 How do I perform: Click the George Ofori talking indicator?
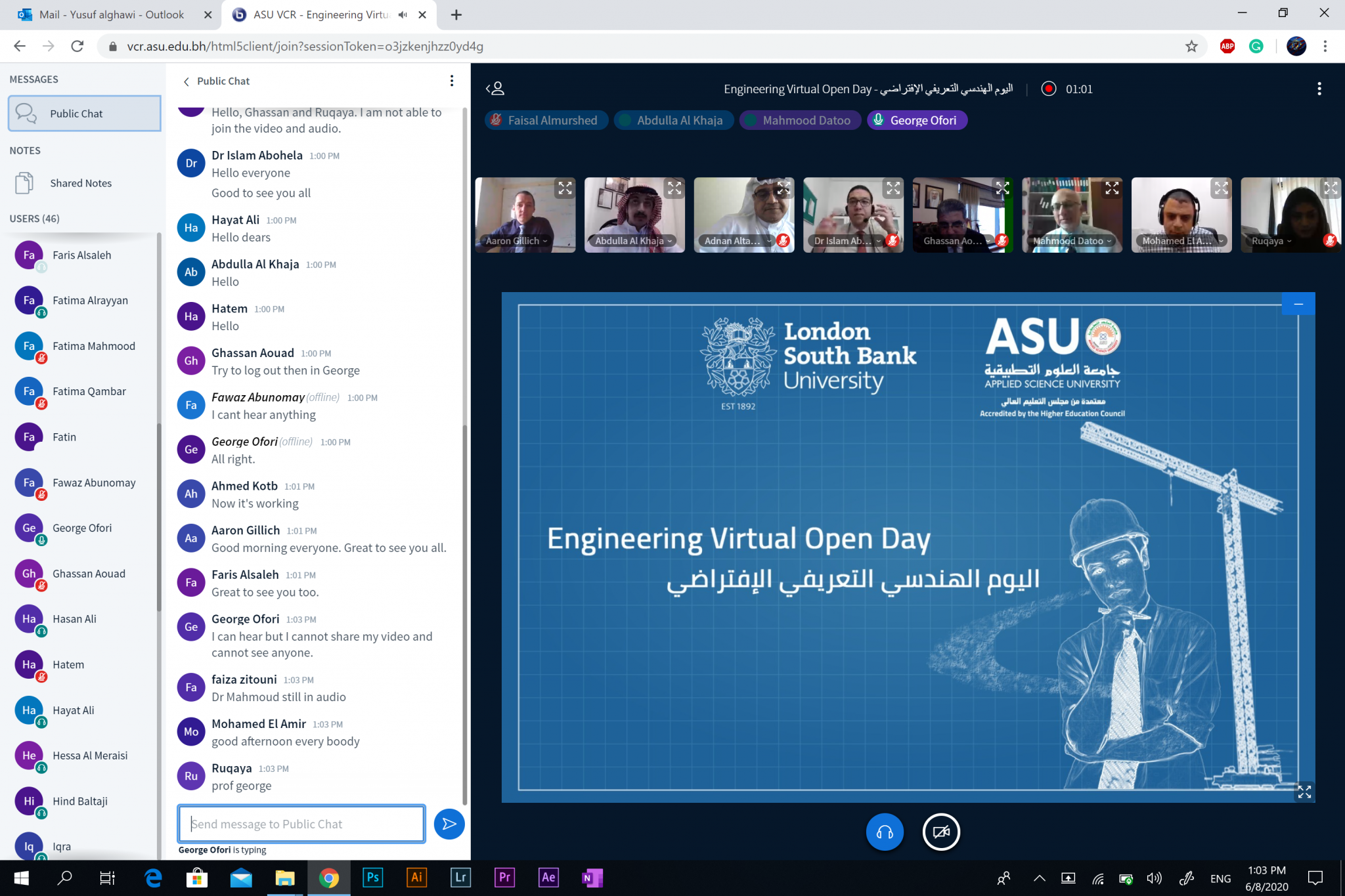tap(917, 120)
